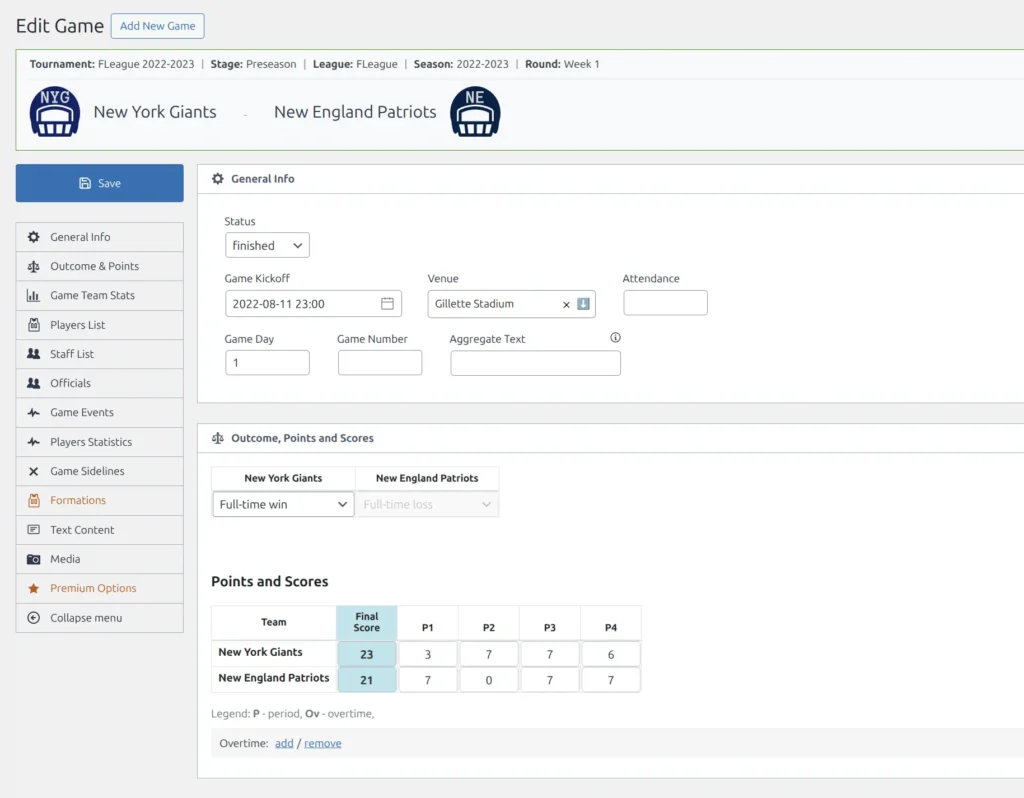Click the New York Giants team name in banner
Image resolution: width=1024 pixels, height=798 pixels.
155,112
